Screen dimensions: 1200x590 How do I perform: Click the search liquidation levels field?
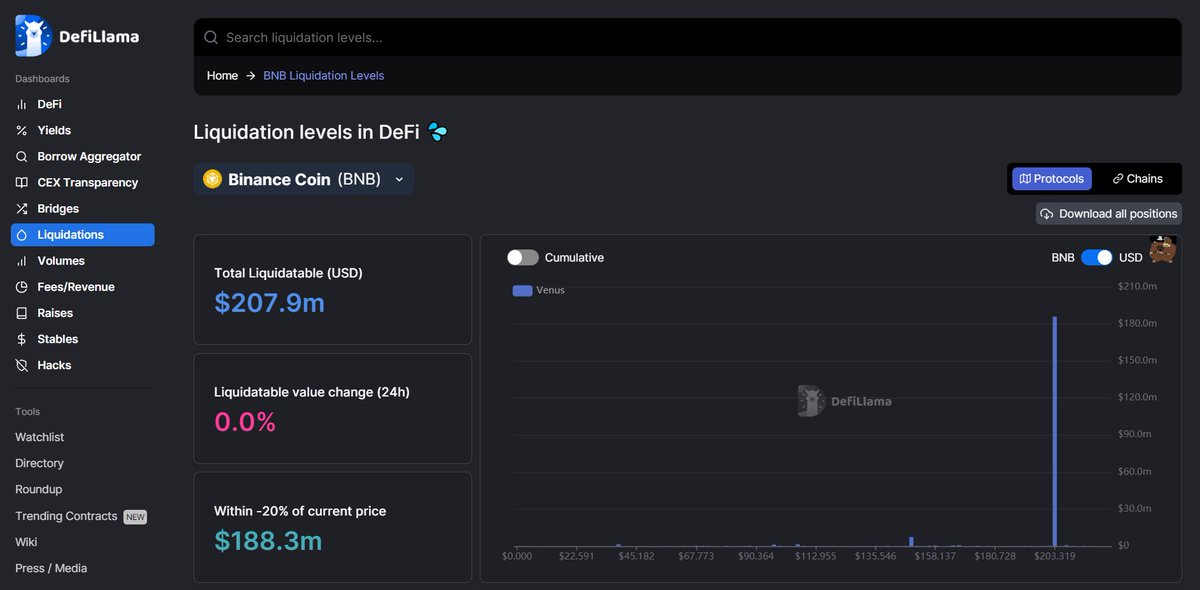pyautogui.click(x=688, y=38)
